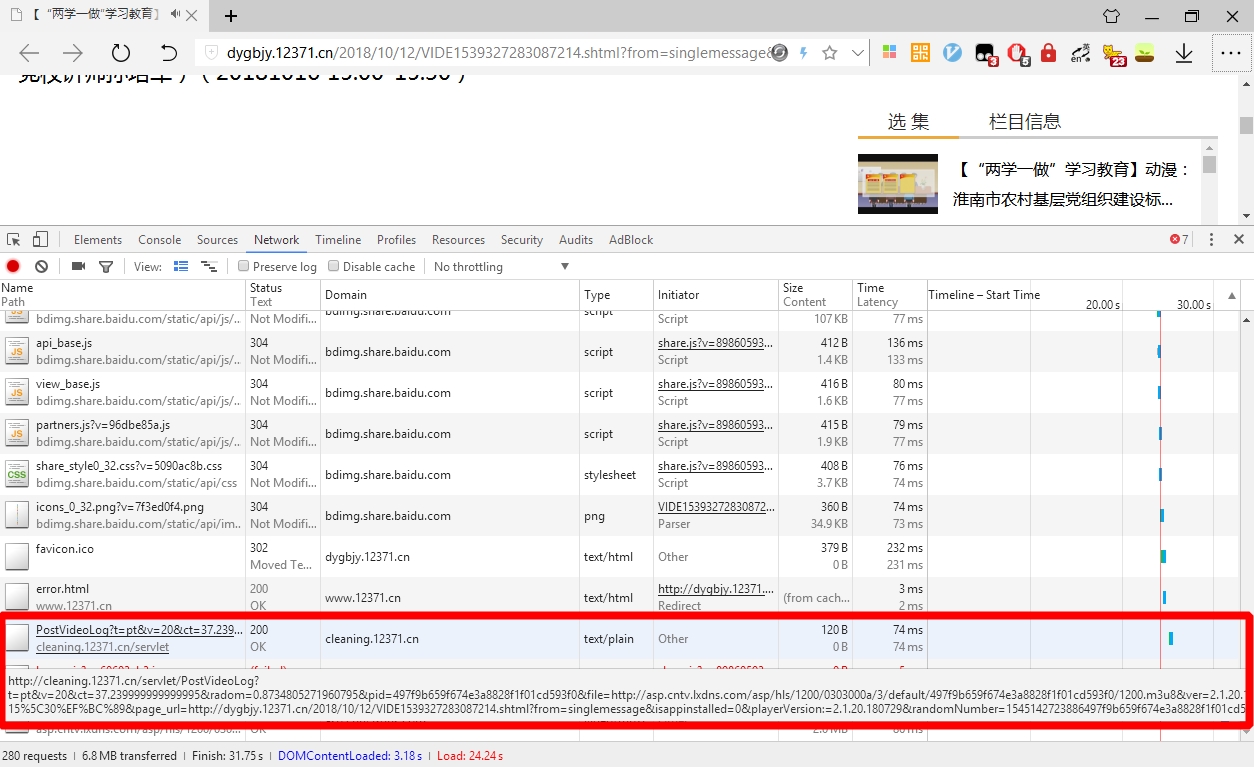Sort by Name column header
The height and width of the screenshot is (767, 1254).
[123, 295]
